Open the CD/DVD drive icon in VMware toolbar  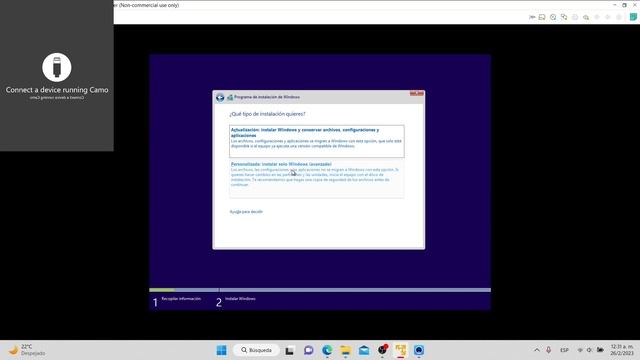click(x=553, y=17)
